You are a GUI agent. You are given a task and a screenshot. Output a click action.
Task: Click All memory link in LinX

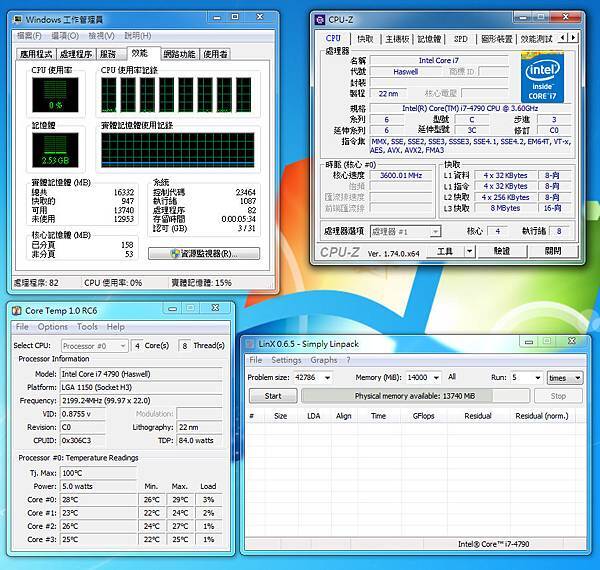pos(452,377)
